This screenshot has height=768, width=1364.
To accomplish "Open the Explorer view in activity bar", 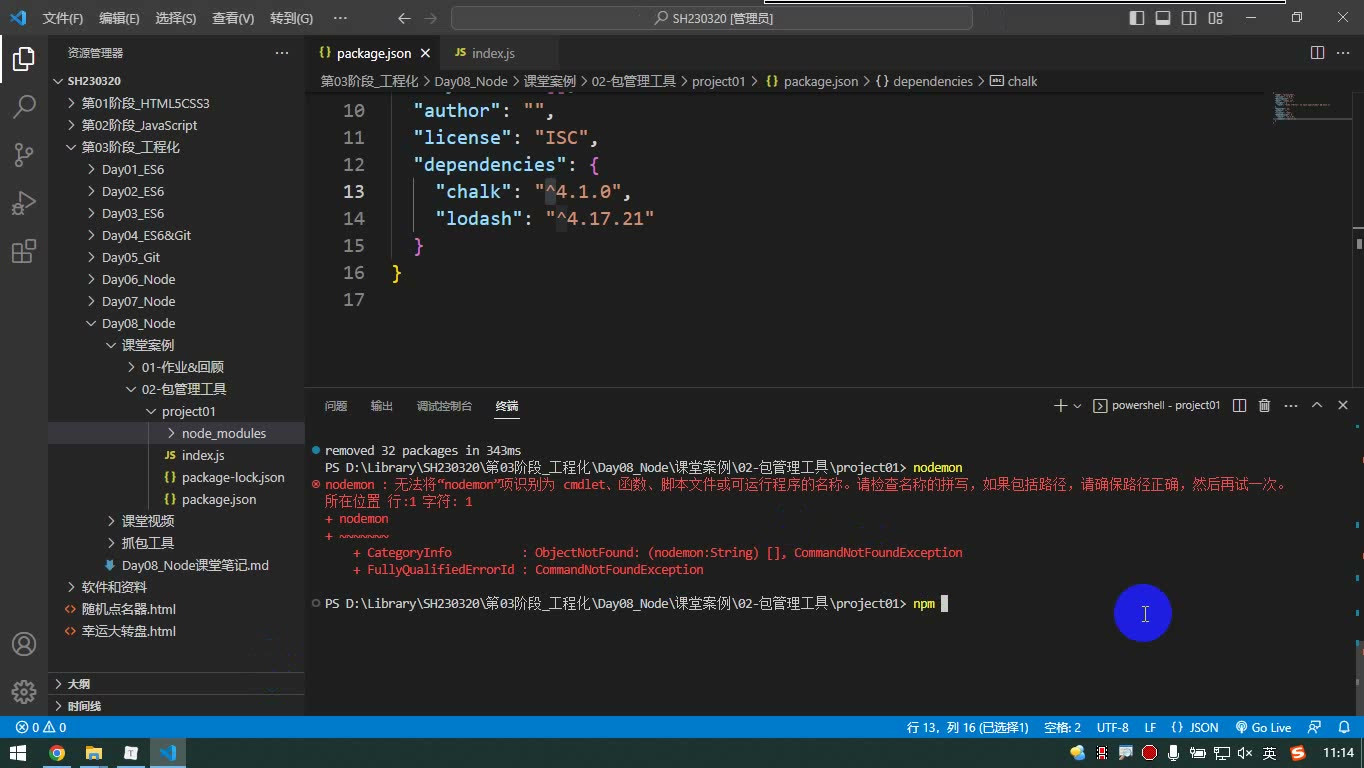I will 24,59.
